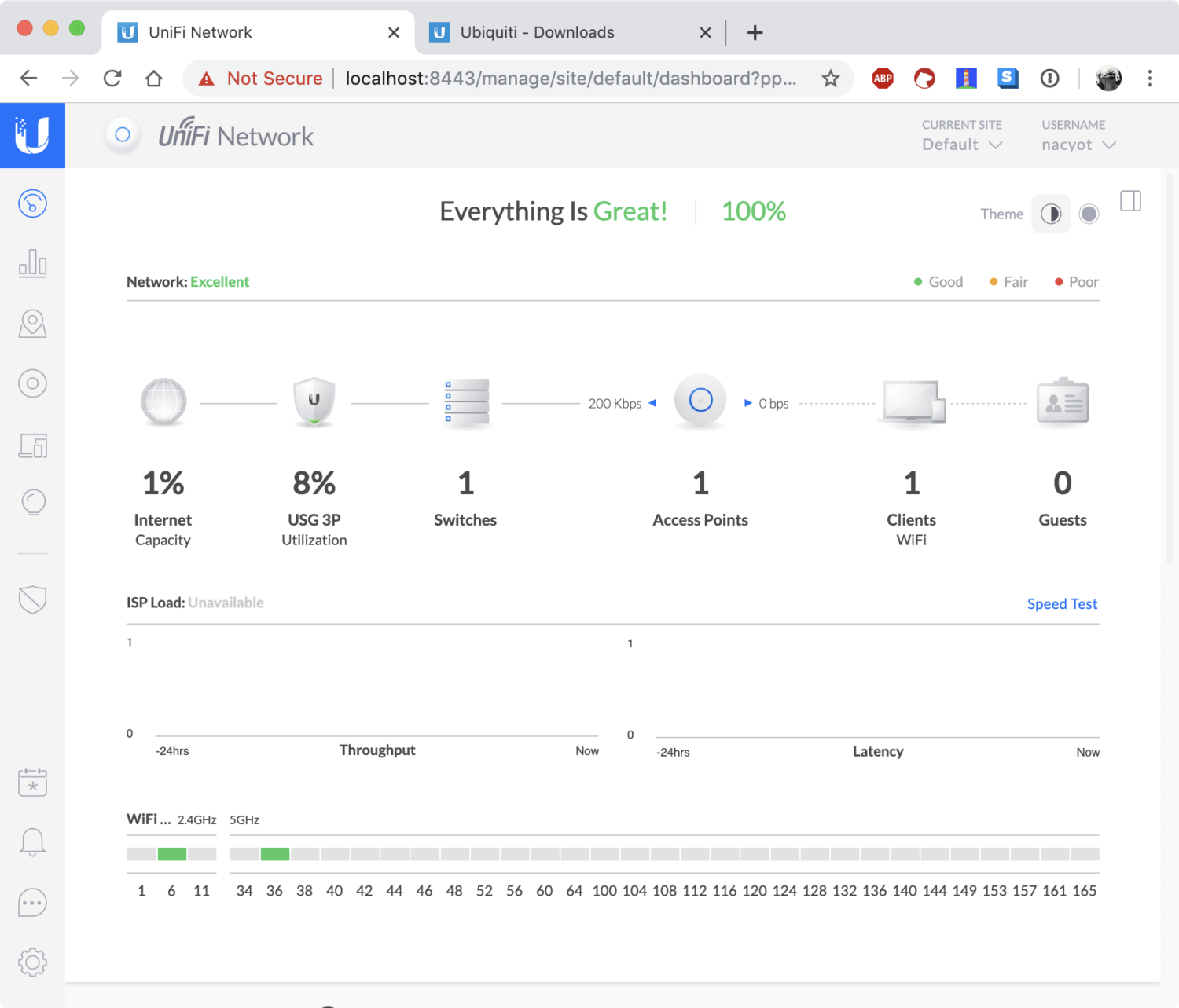Open the Devices sidebar icon

click(x=32, y=383)
